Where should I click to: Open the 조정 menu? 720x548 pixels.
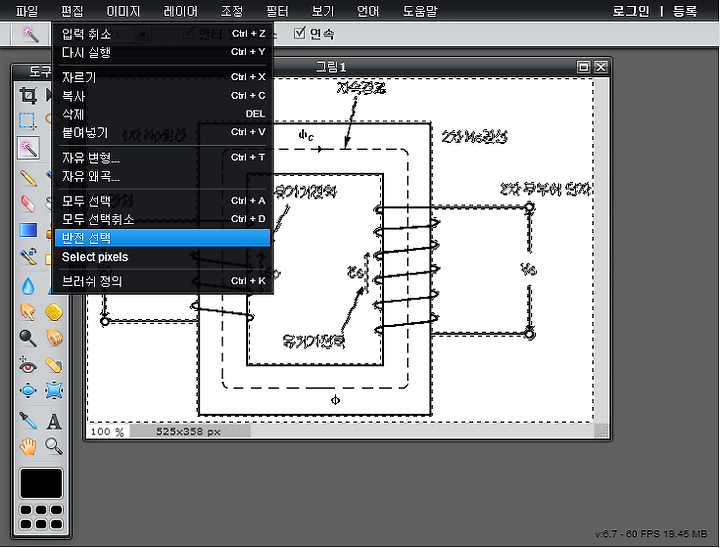pyautogui.click(x=232, y=11)
